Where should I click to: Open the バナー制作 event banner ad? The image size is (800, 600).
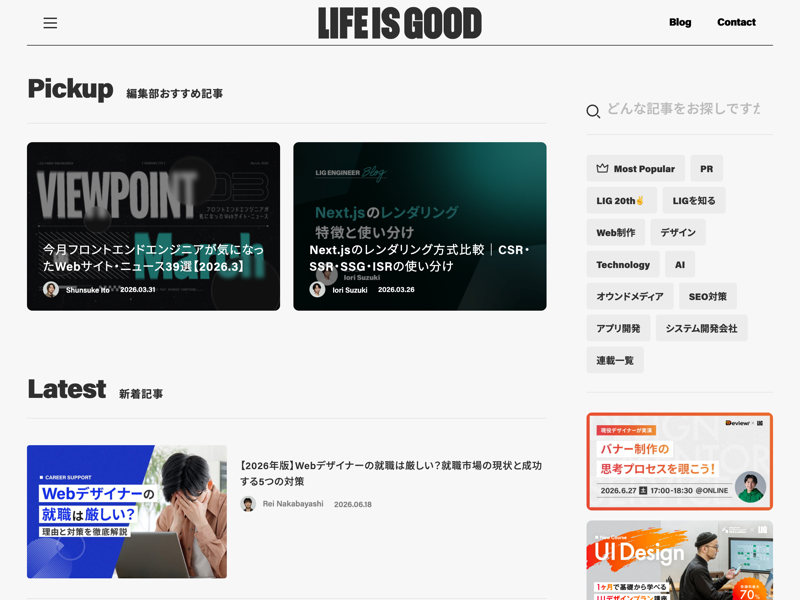point(680,461)
